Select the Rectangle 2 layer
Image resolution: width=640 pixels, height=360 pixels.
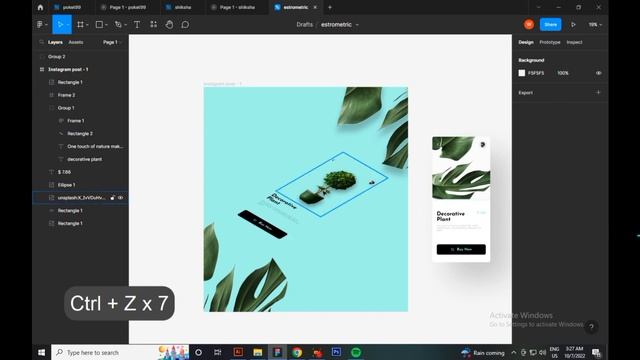tap(80, 133)
